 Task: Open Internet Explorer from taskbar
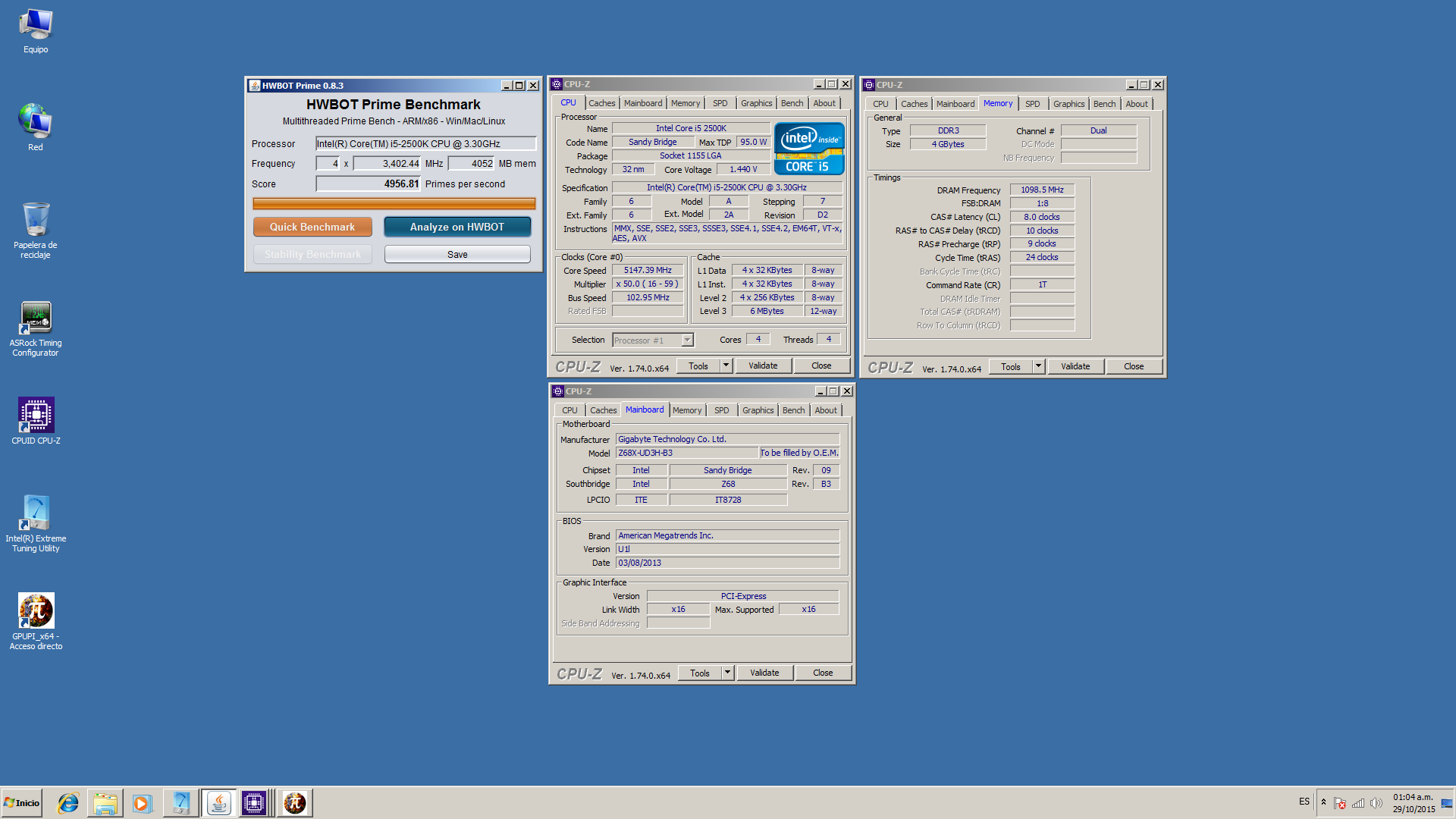click(x=68, y=803)
